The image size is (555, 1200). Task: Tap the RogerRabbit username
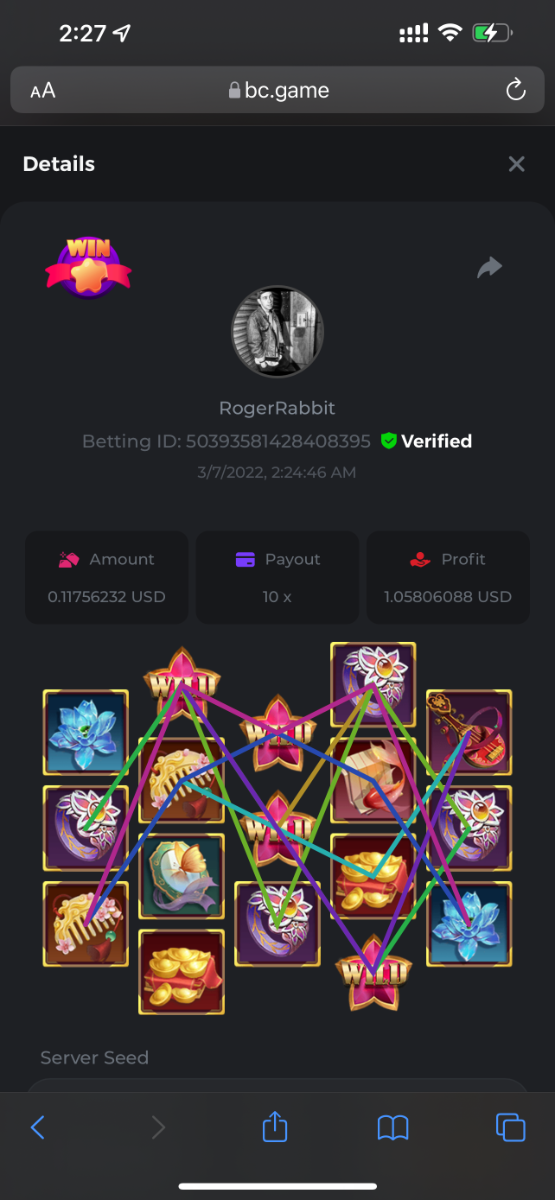point(277,408)
